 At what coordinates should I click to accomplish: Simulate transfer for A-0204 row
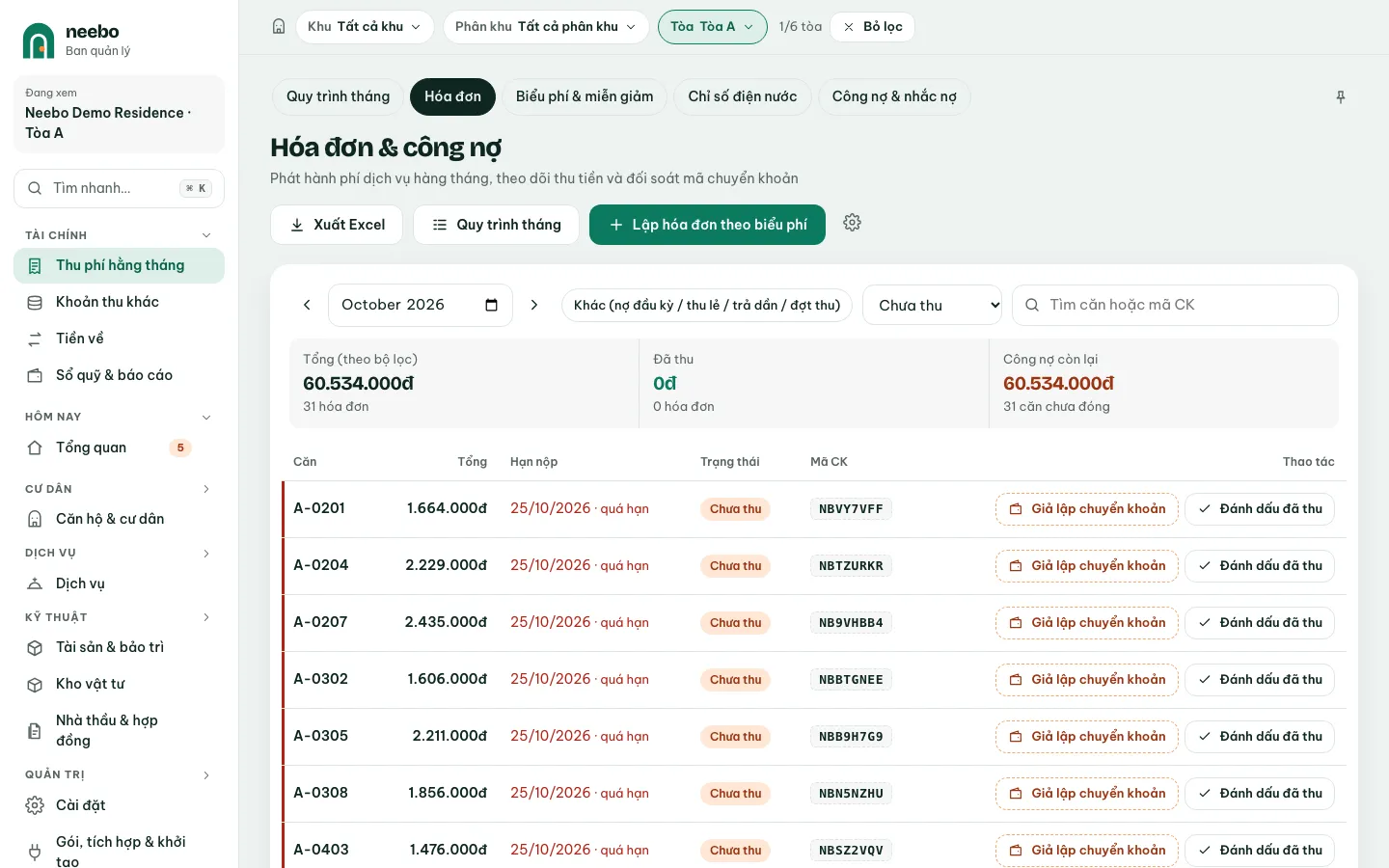click(x=1087, y=566)
